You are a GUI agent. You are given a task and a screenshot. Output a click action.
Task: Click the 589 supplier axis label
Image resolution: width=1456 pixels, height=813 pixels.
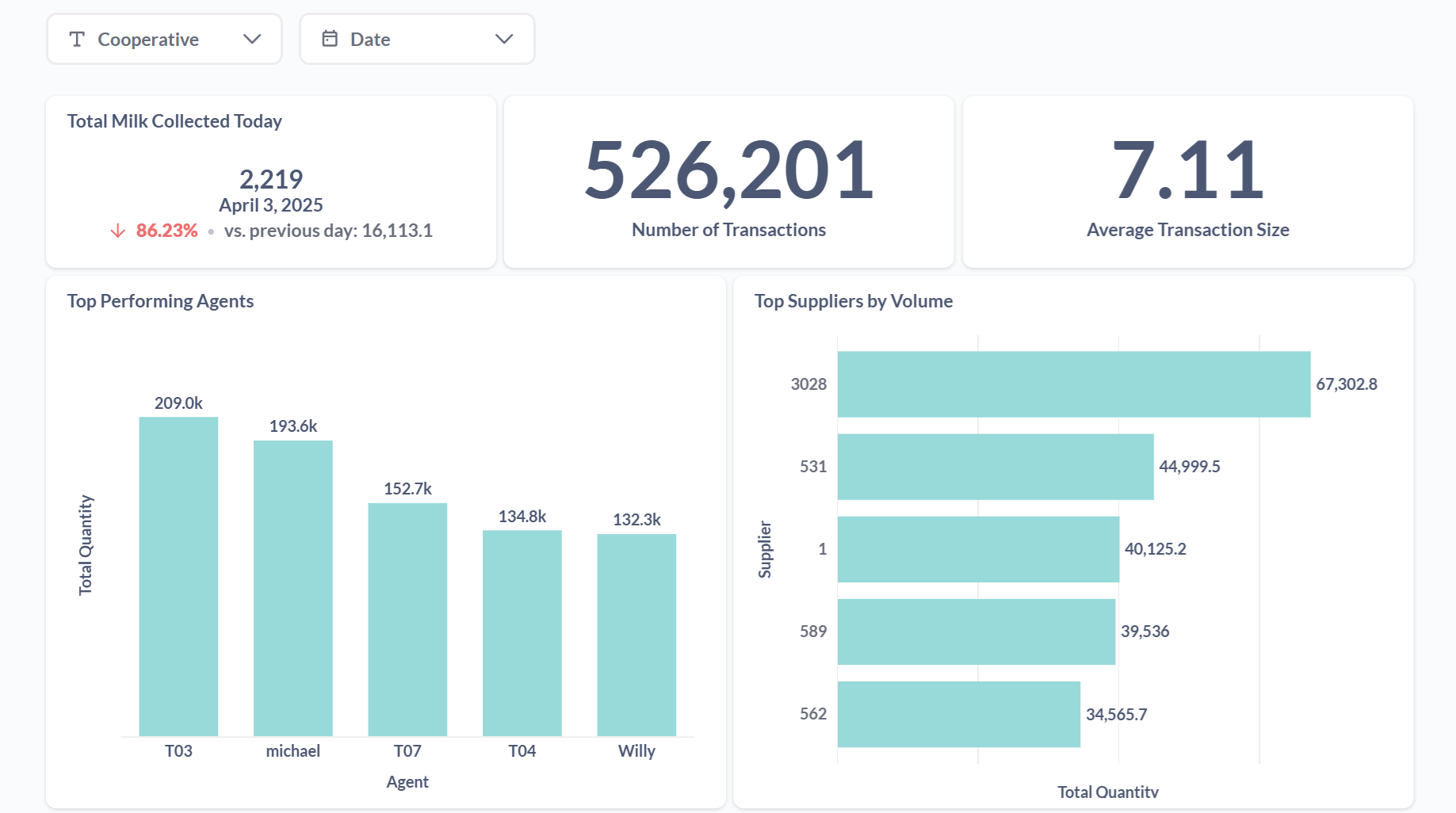pyautogui.click(x=813, y=632)
